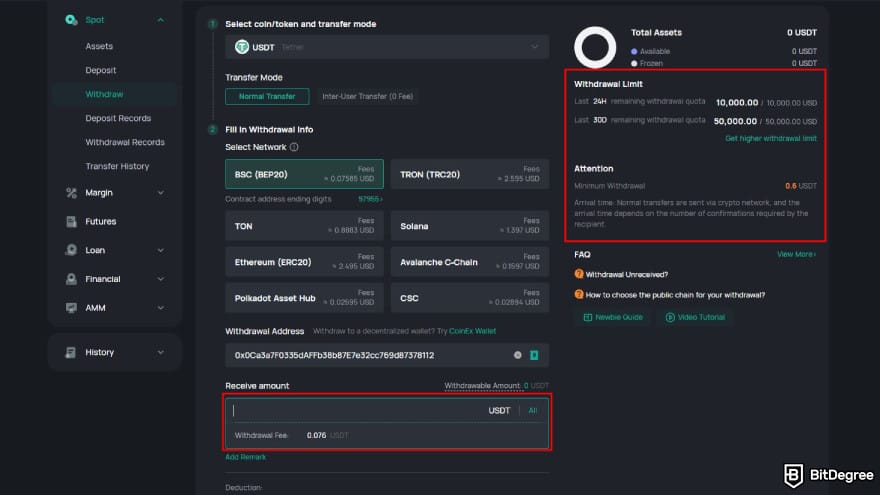Screen dimensions: 880x495
Task: Expand the Margin section chevron
Action: click(161, 192)
